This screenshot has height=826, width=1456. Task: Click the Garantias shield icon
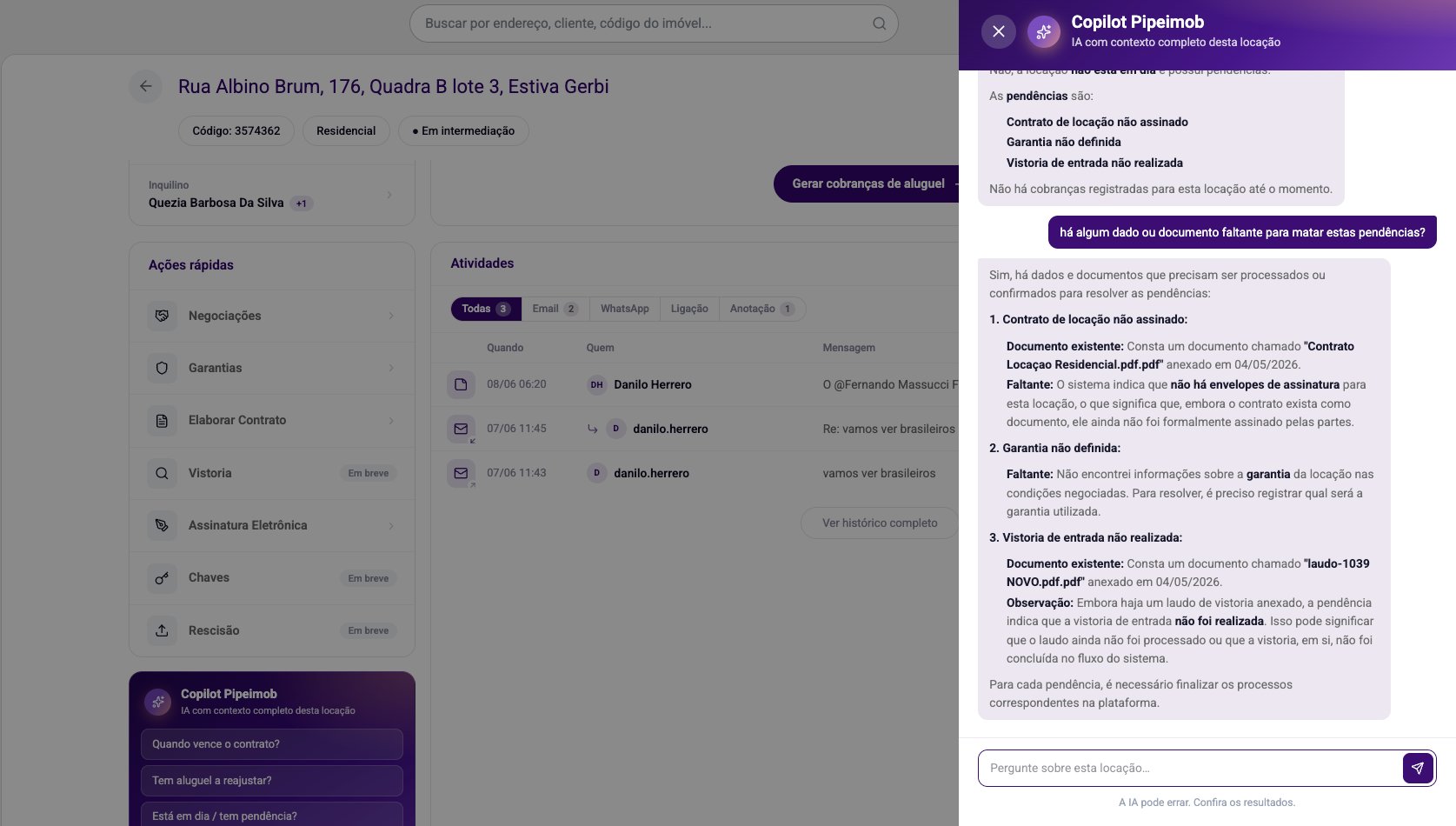coord(162,368)
